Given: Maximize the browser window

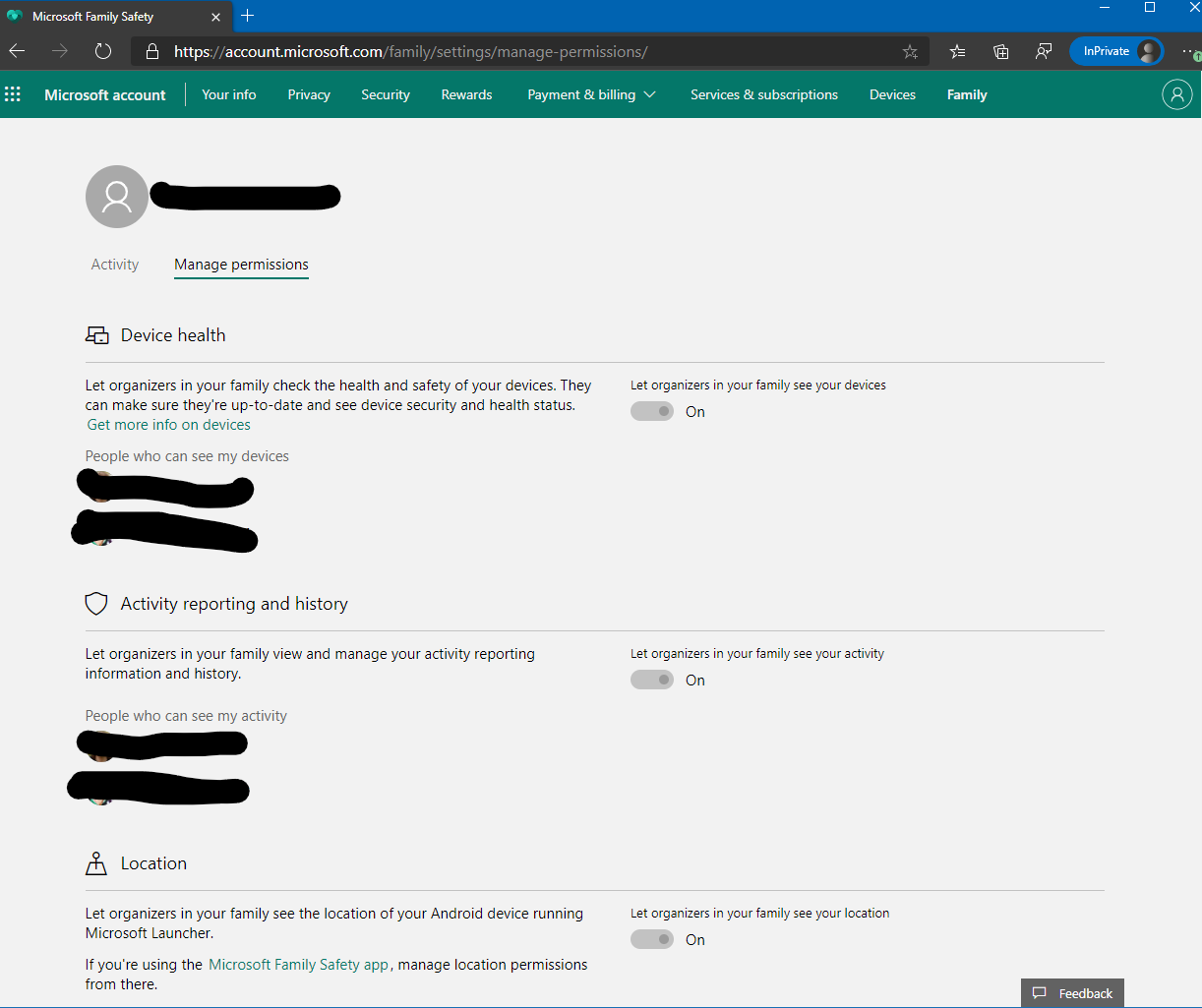Looking at the screenshot, I should [1150, 8].
